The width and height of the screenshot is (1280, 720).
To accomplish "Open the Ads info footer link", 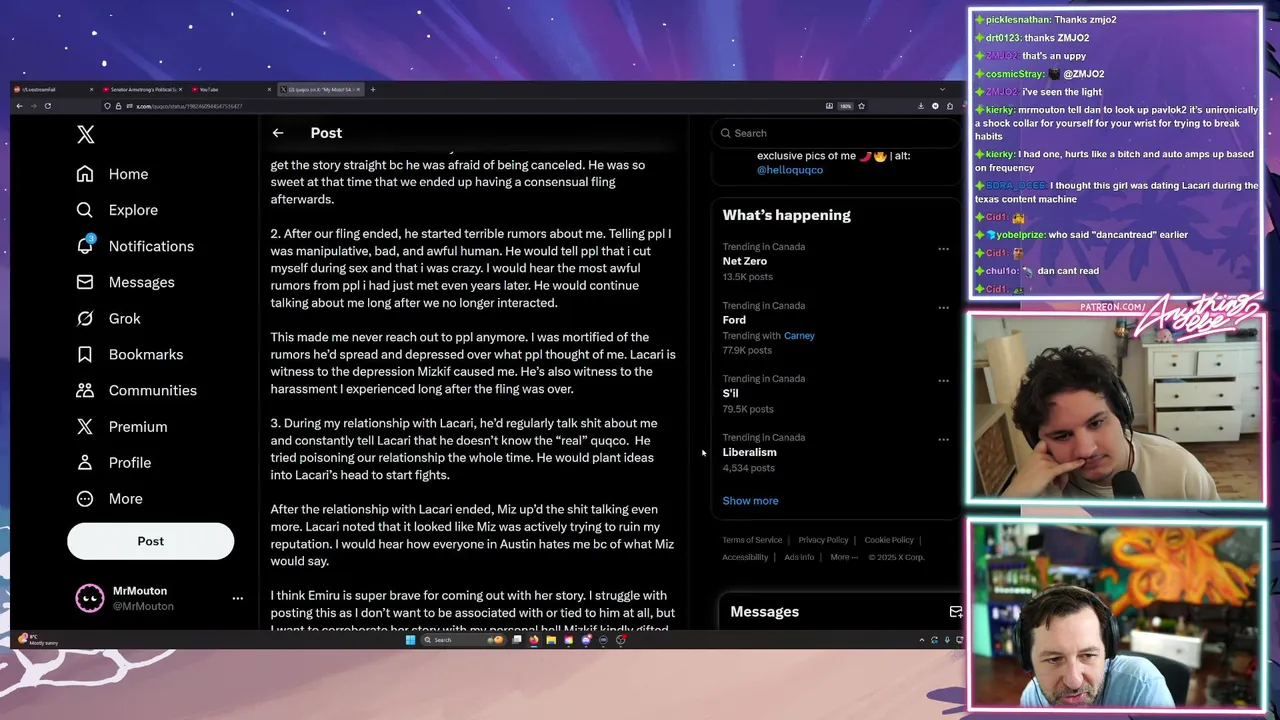I will coord(799,557).
